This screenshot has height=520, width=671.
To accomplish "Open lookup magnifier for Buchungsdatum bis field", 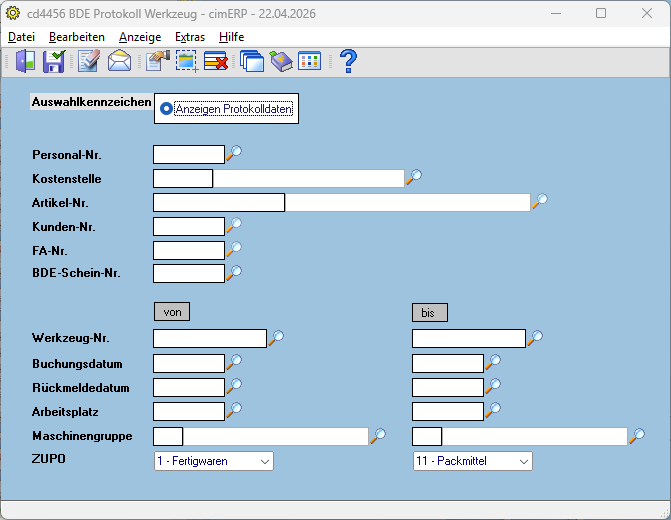I will pos(493,362).
